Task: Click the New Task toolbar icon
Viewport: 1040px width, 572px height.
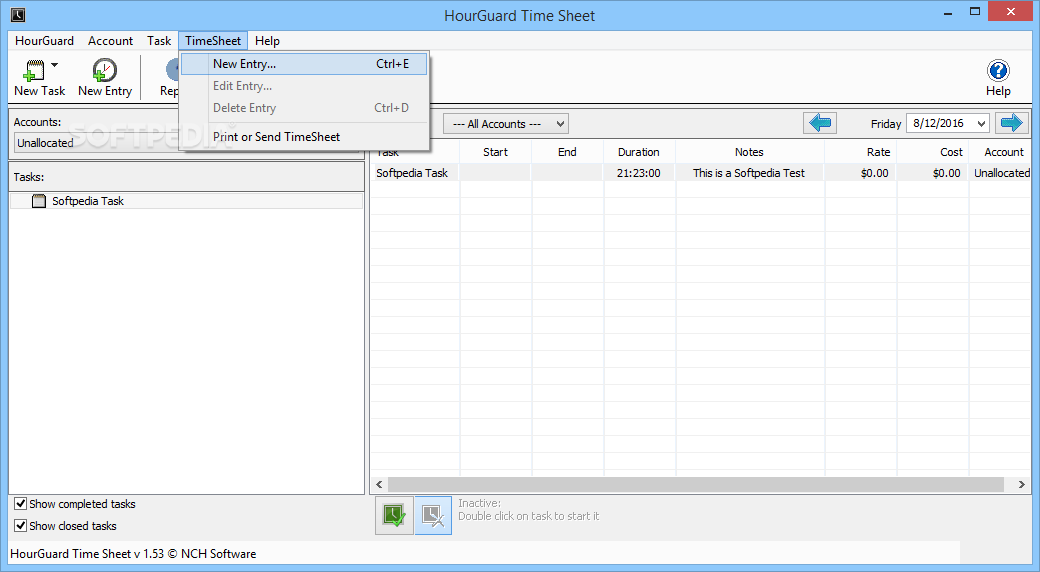Action: [34, 70]
